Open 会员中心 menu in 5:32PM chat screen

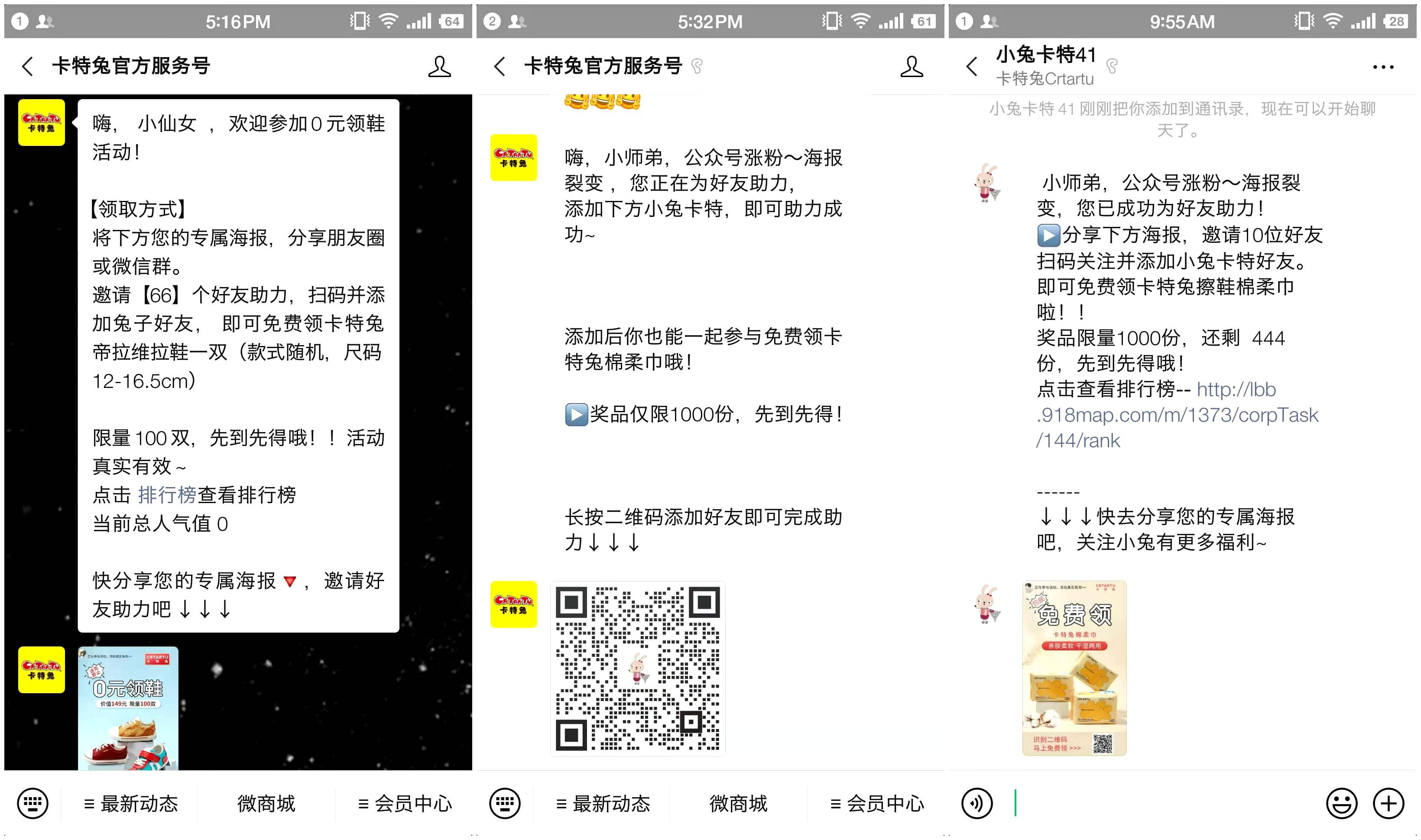tap(877, 803)
